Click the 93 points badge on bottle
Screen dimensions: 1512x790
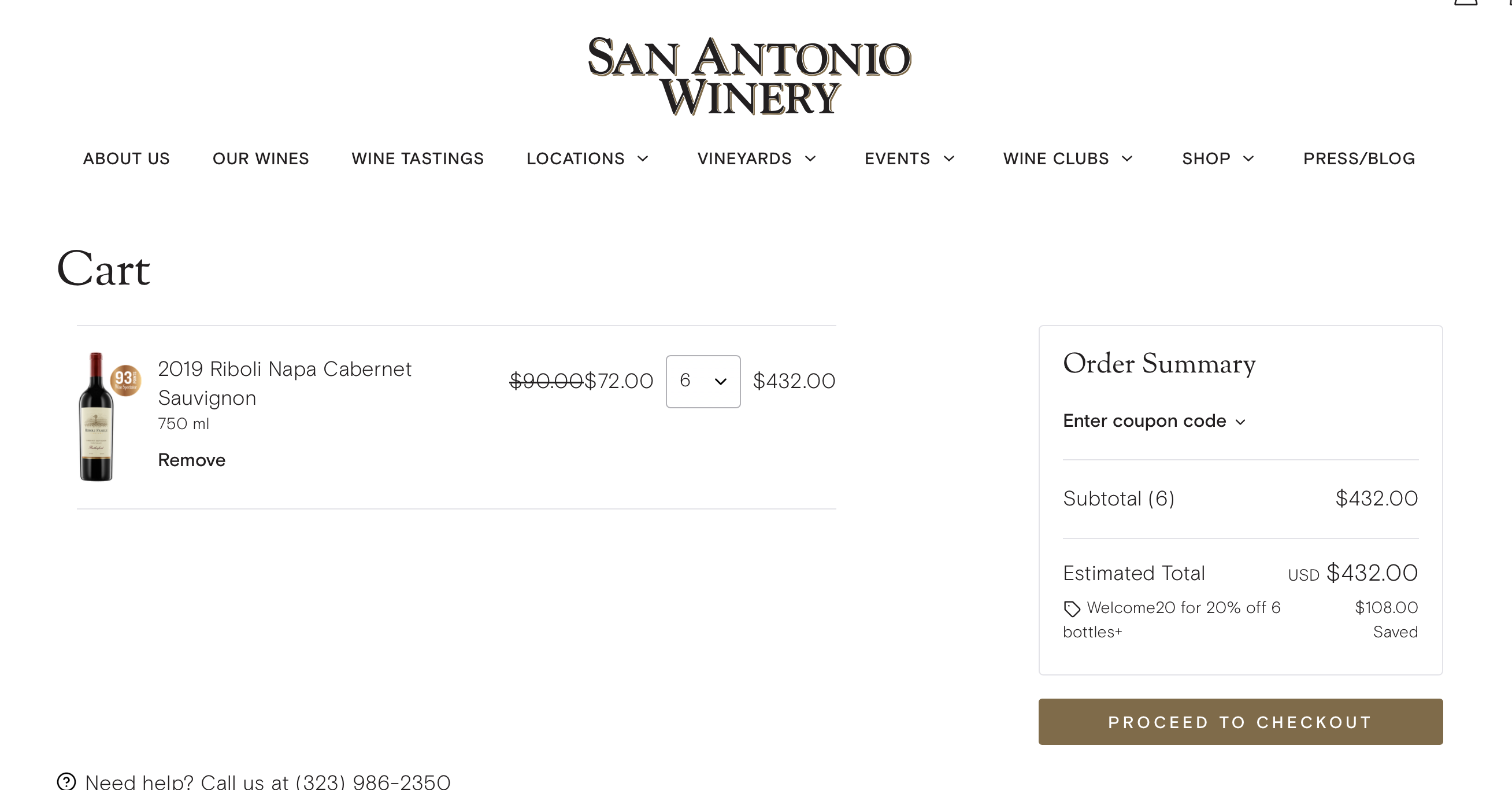125,380
